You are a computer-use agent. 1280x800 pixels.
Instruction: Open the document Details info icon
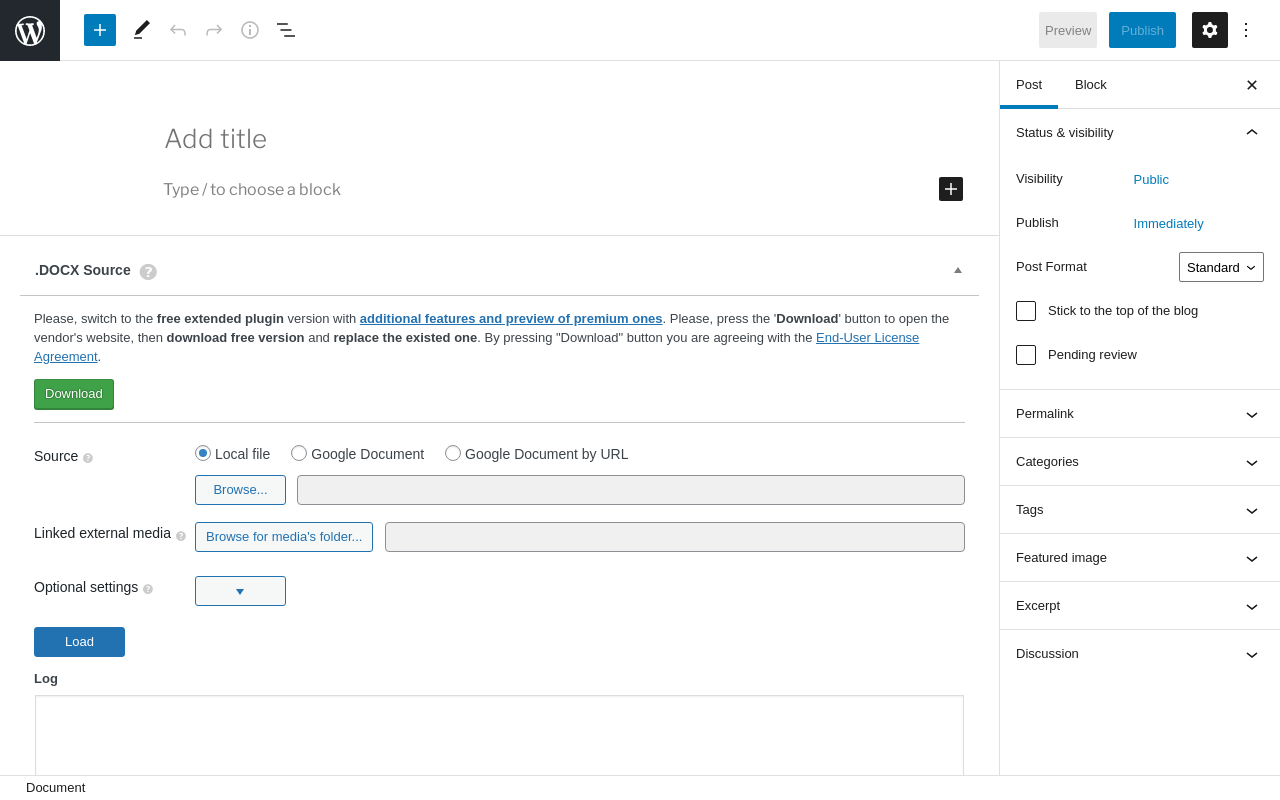coord(250,30)
